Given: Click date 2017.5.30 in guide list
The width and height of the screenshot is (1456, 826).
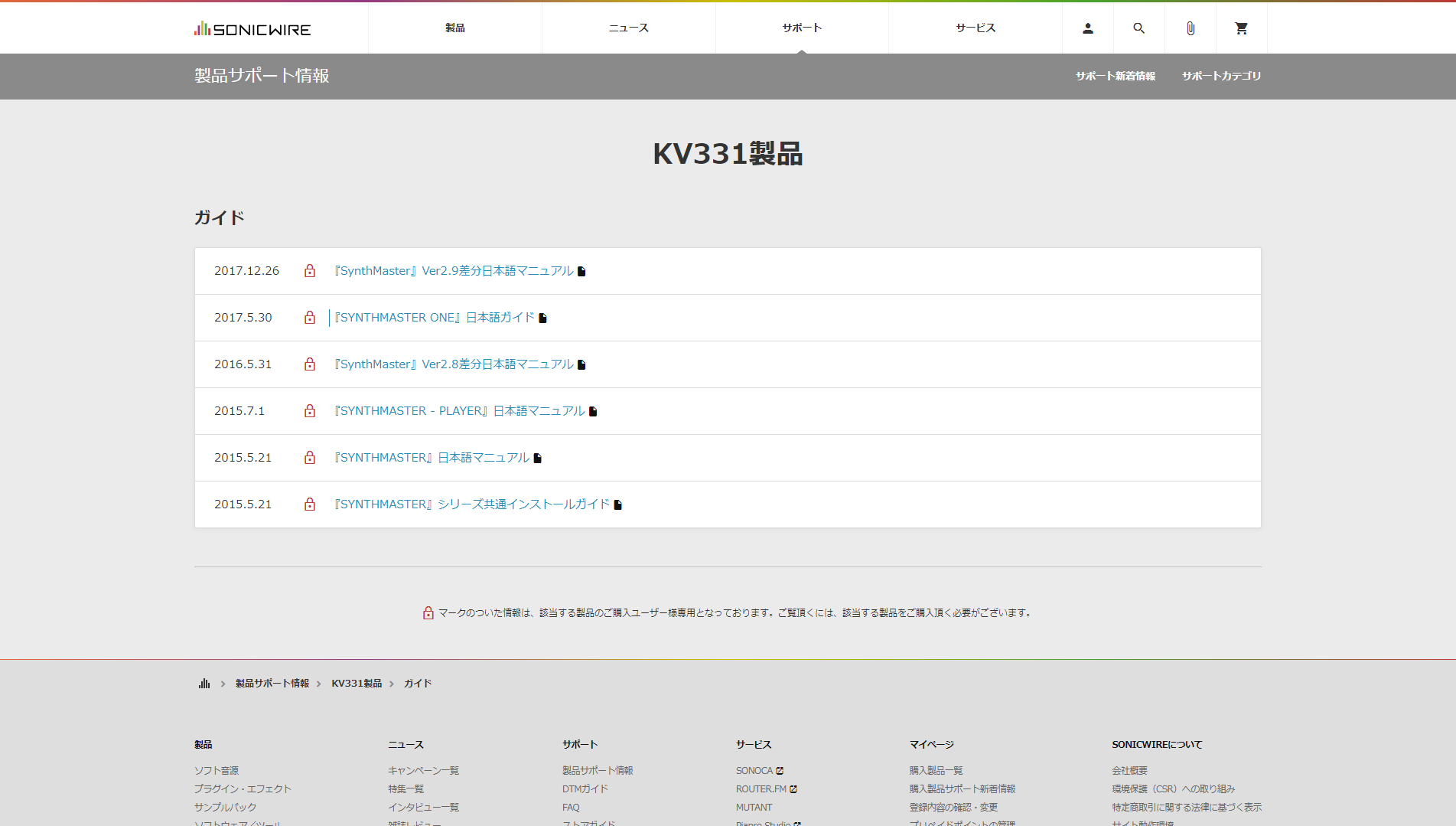Looking at the screenshot, I should click(x=243, y=318).
